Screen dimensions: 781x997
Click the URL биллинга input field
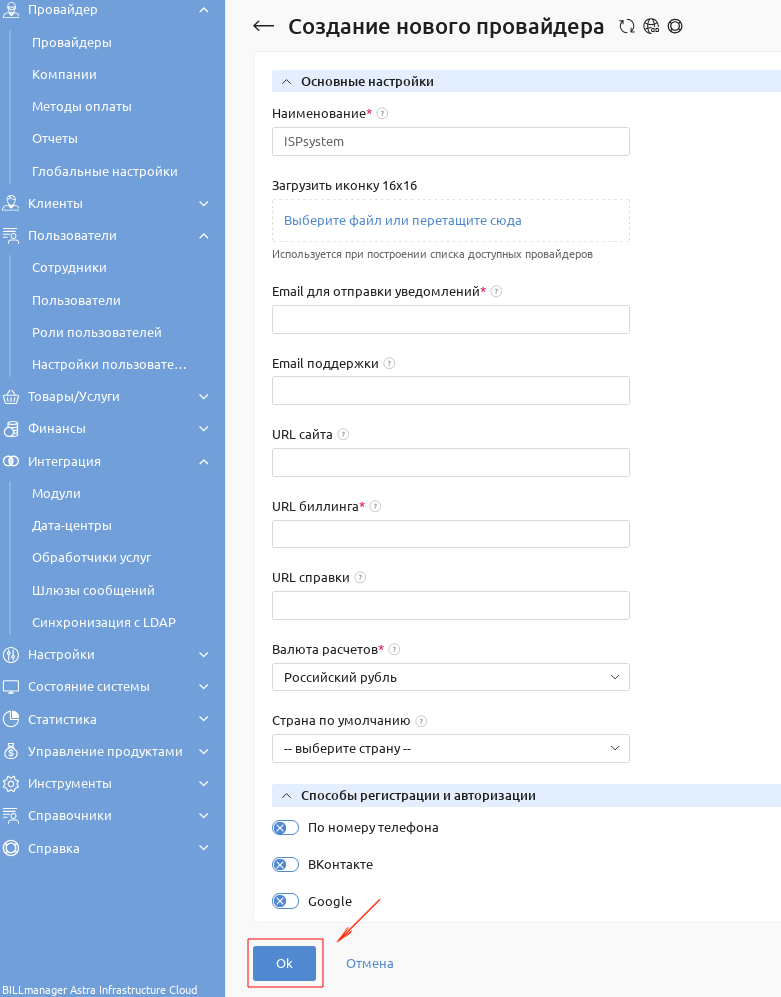[x=451, y=534]
